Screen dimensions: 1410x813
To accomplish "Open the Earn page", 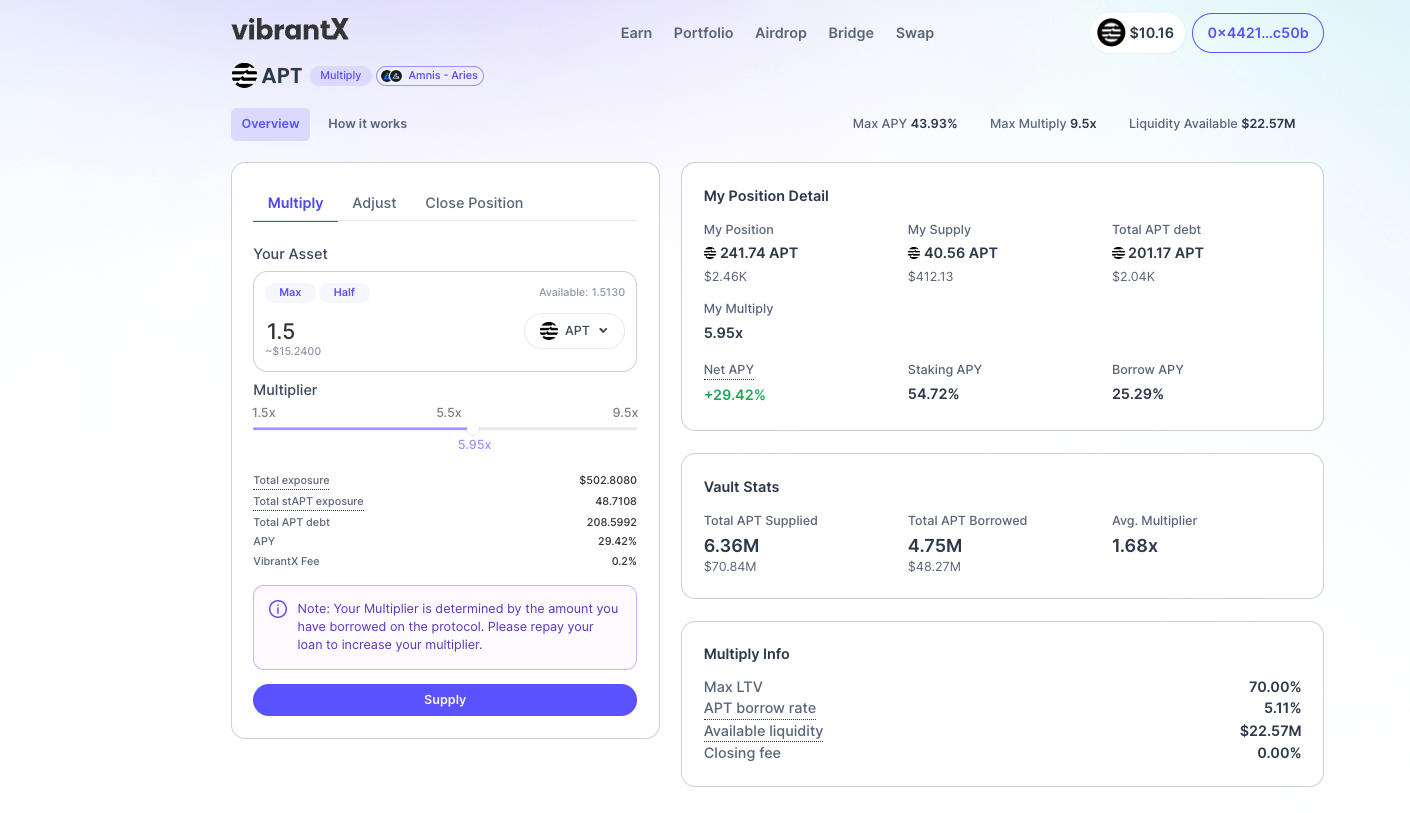I will click(x=636, y=33).
